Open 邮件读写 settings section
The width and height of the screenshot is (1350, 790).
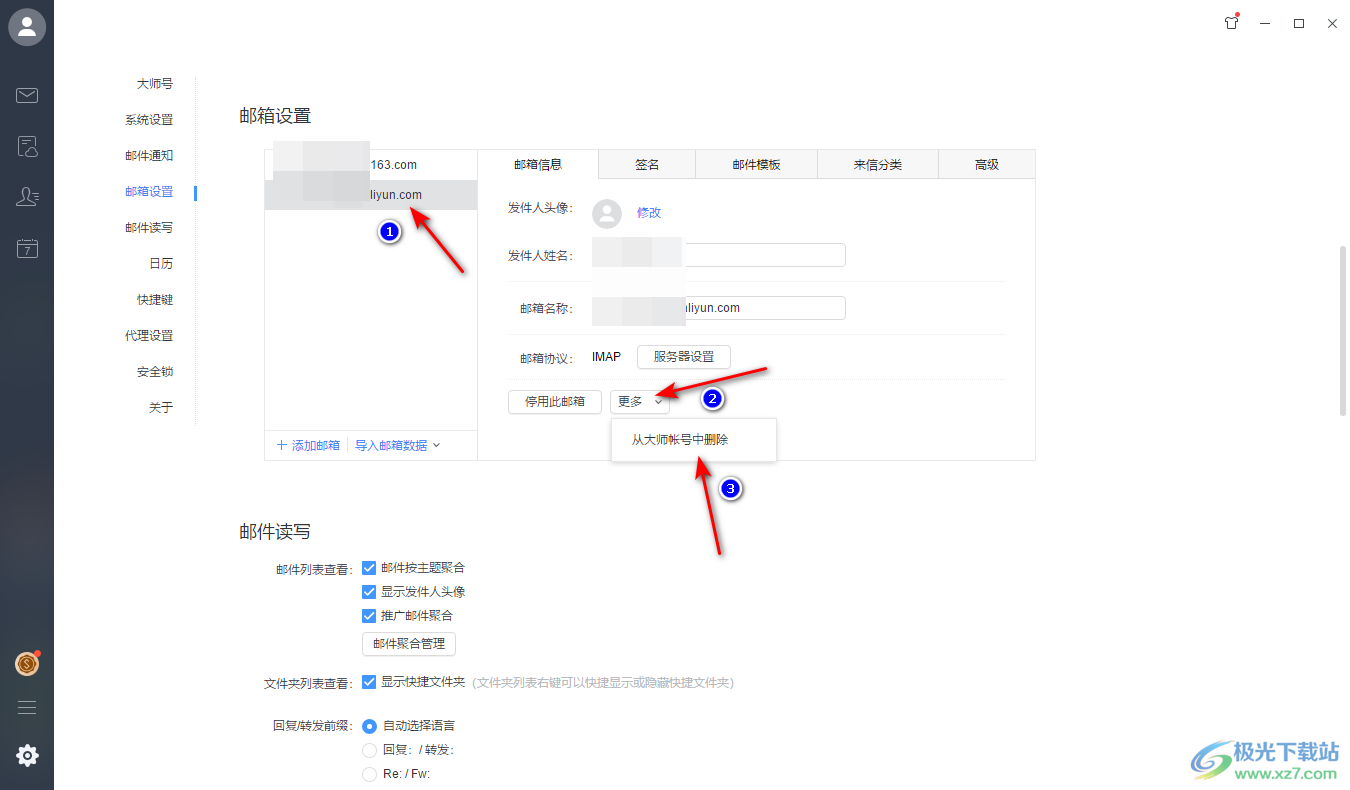point(149,228)
